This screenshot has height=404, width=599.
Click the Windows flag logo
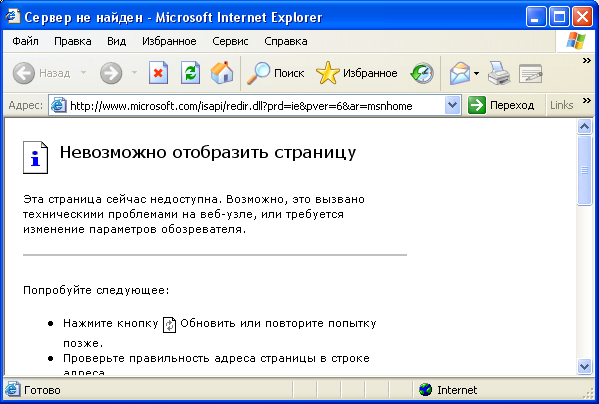576,41
